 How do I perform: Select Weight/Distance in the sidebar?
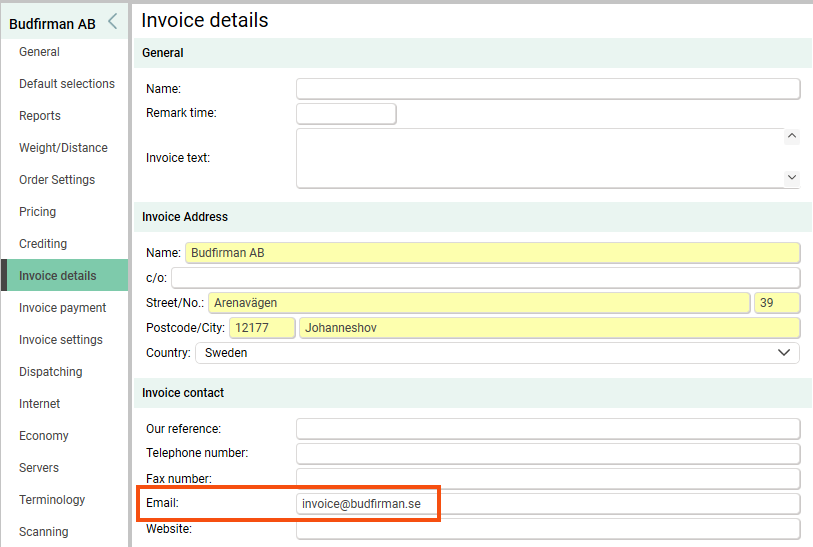63,148
